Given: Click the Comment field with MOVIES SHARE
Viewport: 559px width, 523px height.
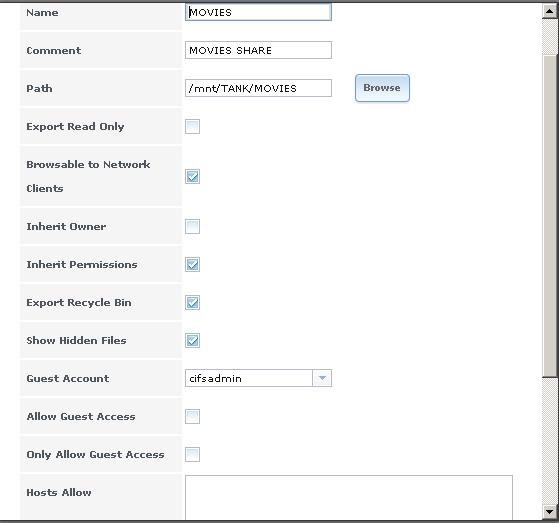Looking at the screenshot, I should 258,50.
